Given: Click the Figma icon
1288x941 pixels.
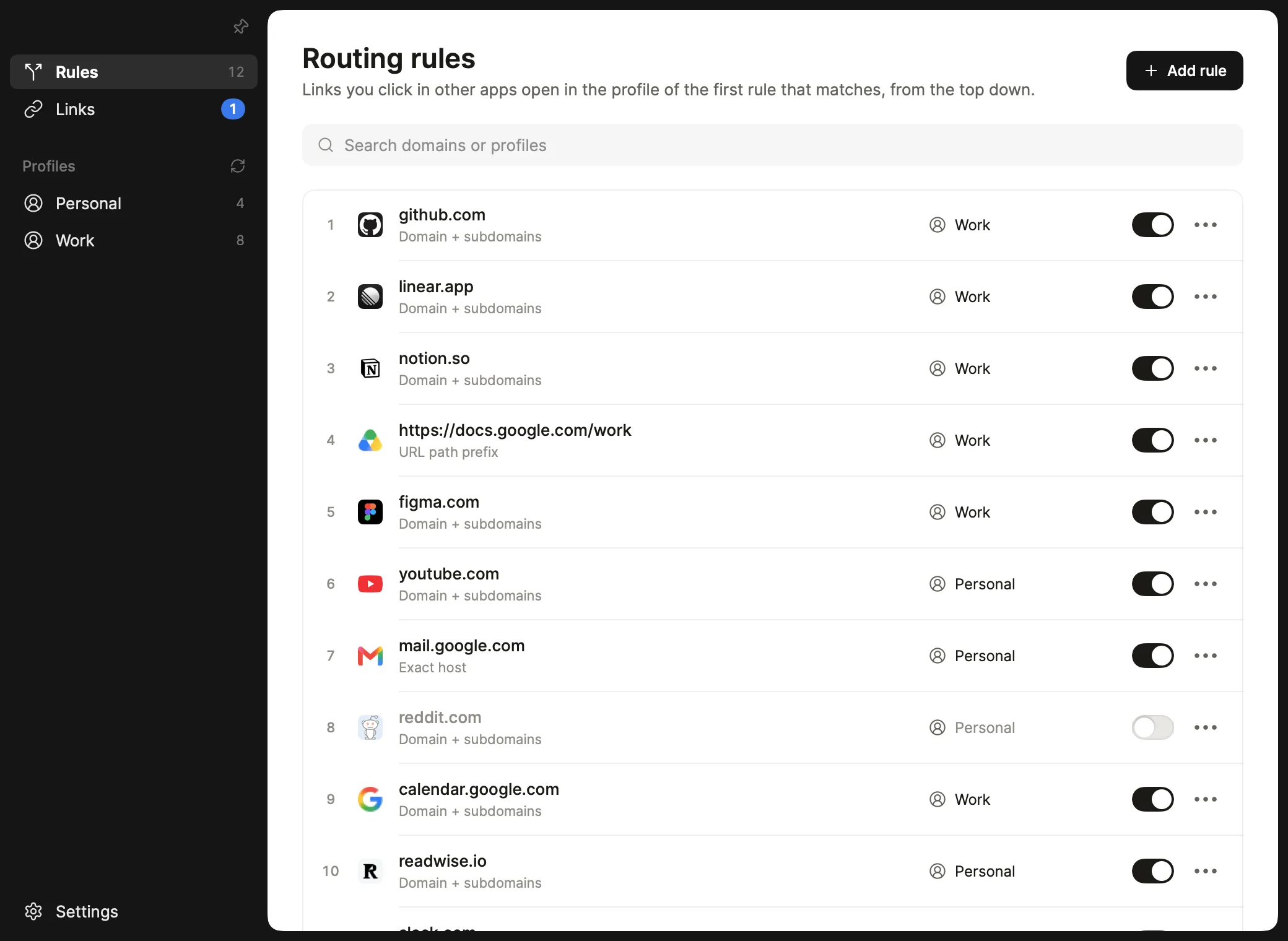Looking at the screenshot, I should point(370,512).
